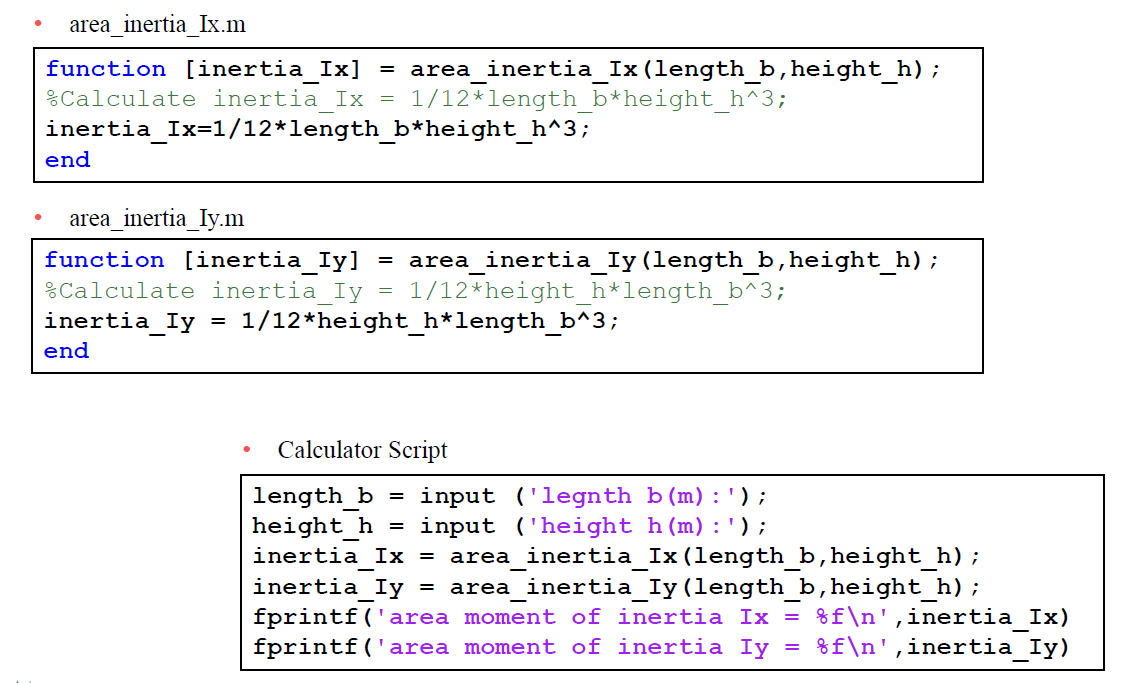
Task: Click the red bullet beside area_inertia_Ix.m
Action: (x=37, y=20)
